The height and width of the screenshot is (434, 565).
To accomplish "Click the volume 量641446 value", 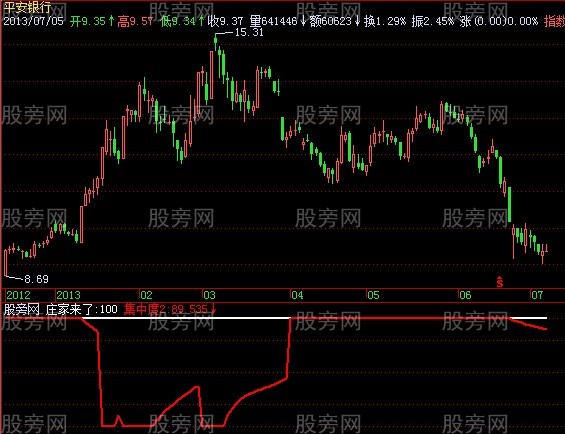I will point(277,21).
